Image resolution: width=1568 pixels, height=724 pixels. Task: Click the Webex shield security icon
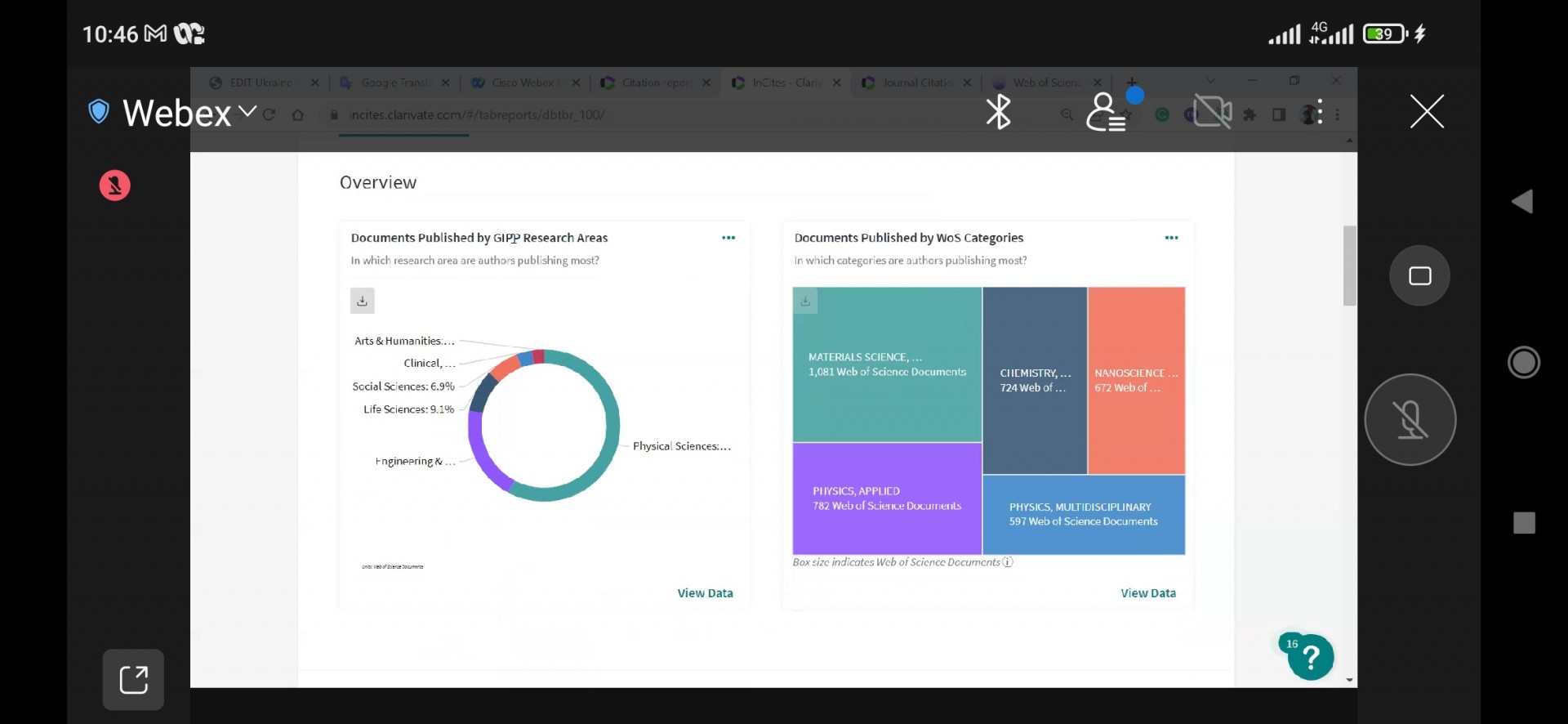(99, 111)
